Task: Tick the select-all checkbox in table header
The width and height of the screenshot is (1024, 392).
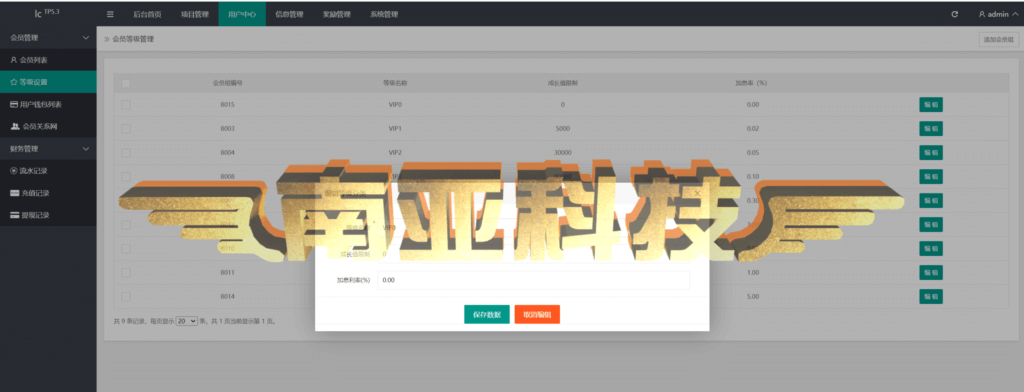Action: pyautogui.click(x=125, y=83)
